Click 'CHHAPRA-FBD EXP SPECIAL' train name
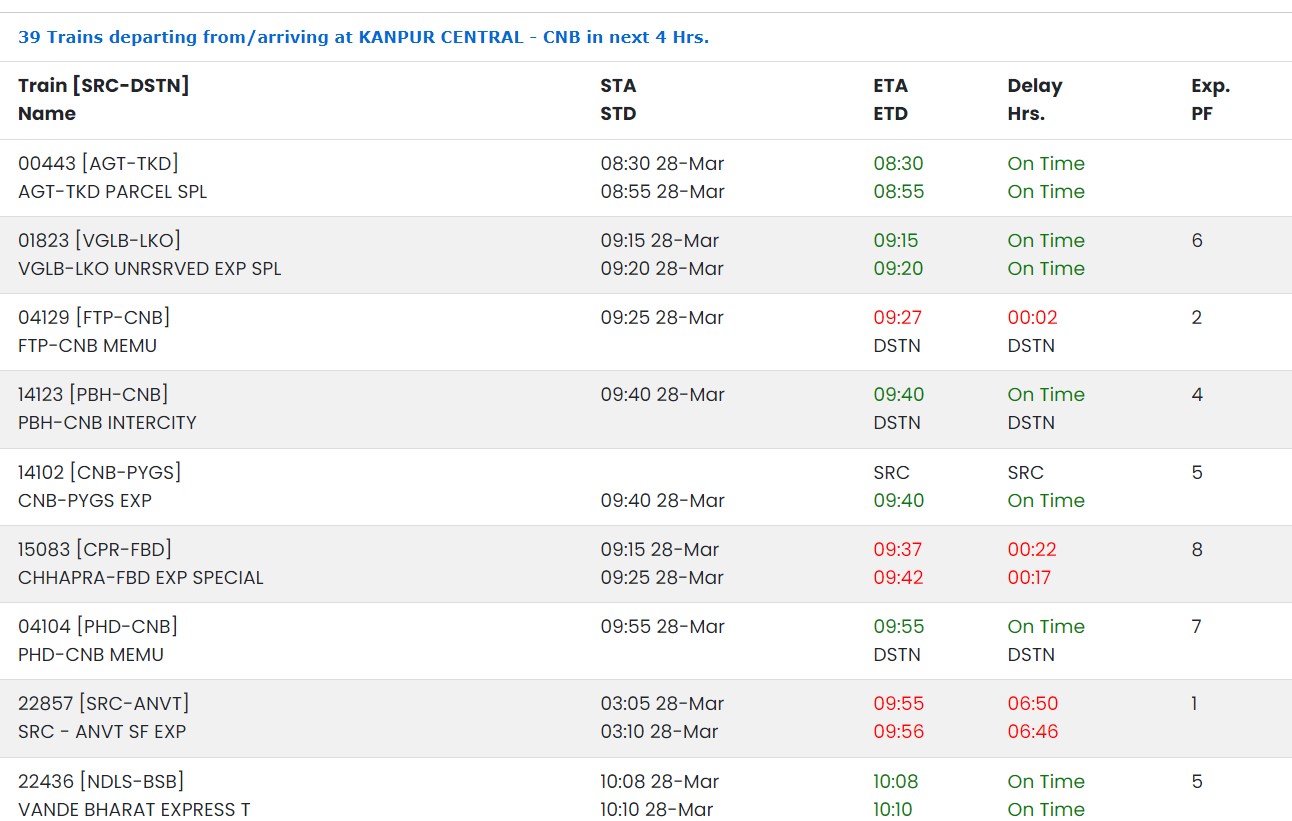Image resolution: width=1292 pixels, height=821 pixels. [x=141, y=578]
